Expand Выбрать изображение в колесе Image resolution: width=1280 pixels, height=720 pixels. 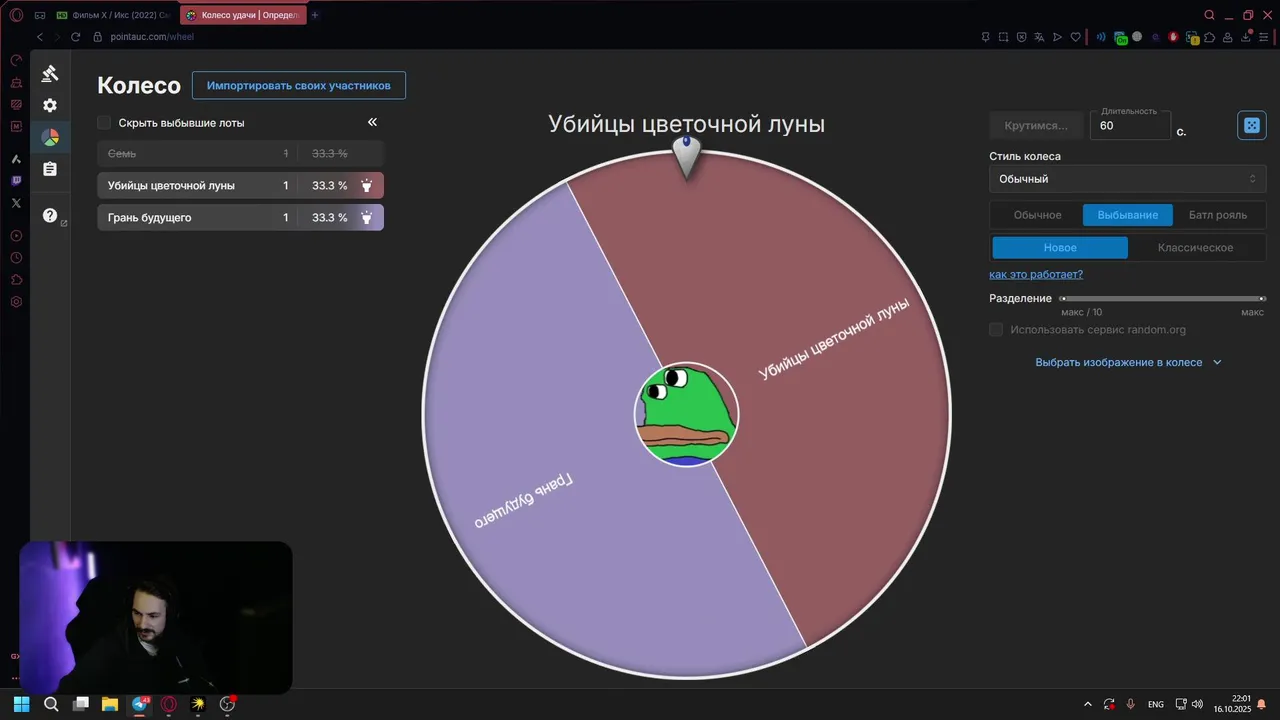(x=1128, y=362)
